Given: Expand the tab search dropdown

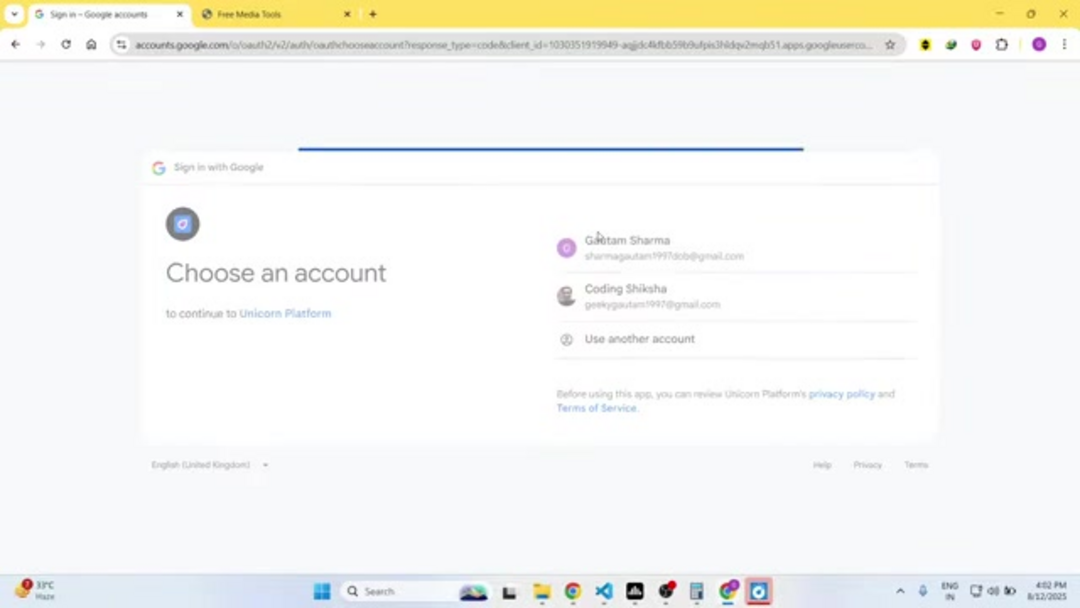Looking at the screenshot, I should (14, 14).
